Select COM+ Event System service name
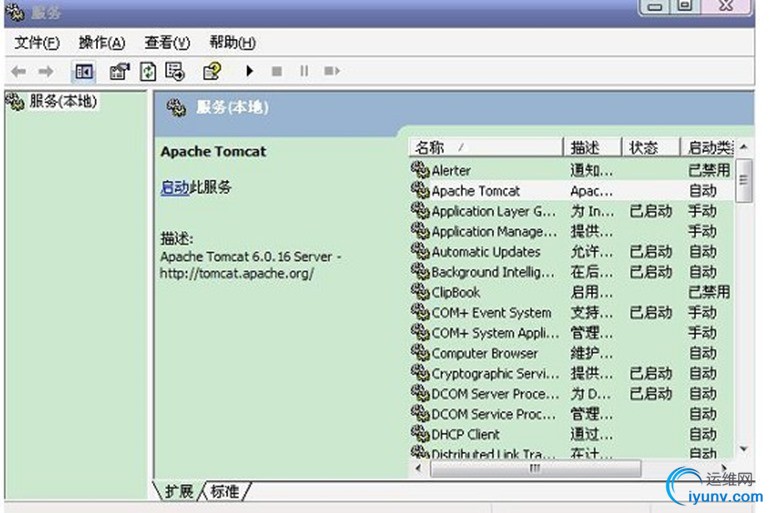Image resolution: width=769 pixels, height=513 pixels. click(491, 312)
